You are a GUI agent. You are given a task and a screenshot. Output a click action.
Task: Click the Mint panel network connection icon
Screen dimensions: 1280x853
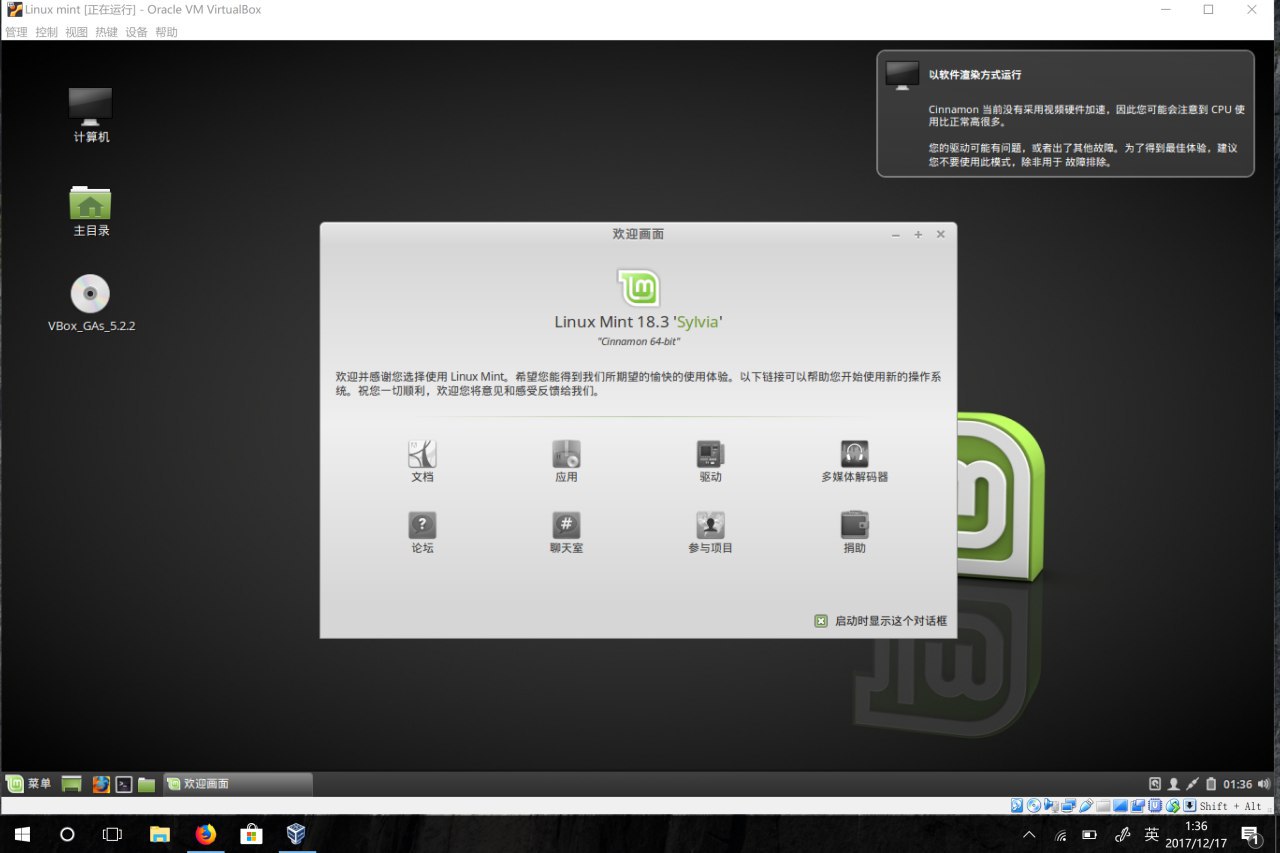click(1192, 784)
